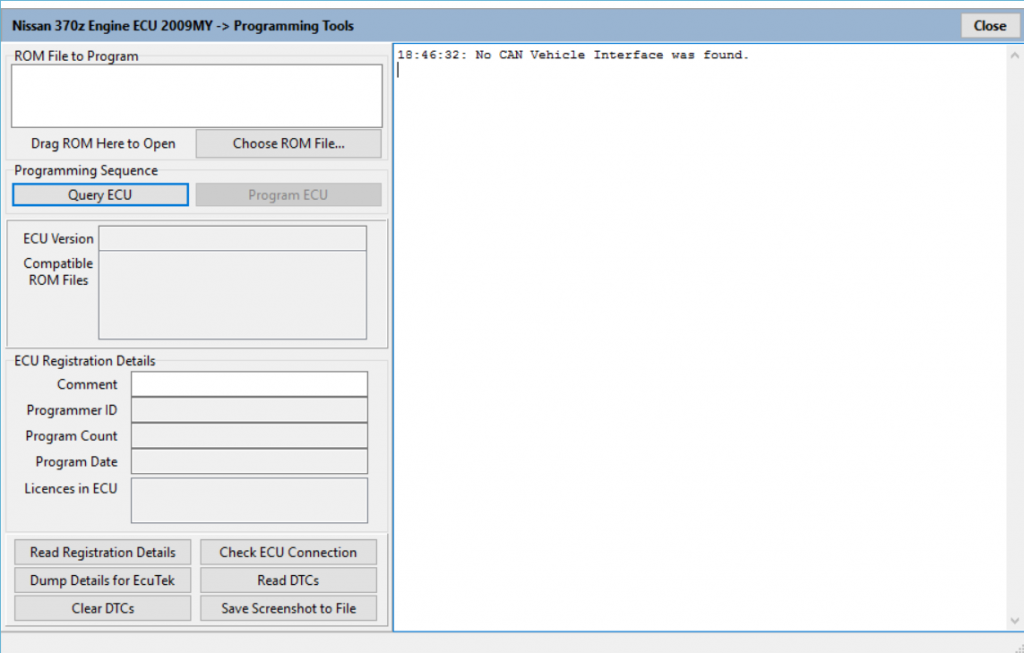Click the Programmer ID field
The image size is (1024, 653).
(x=249, y=410)
